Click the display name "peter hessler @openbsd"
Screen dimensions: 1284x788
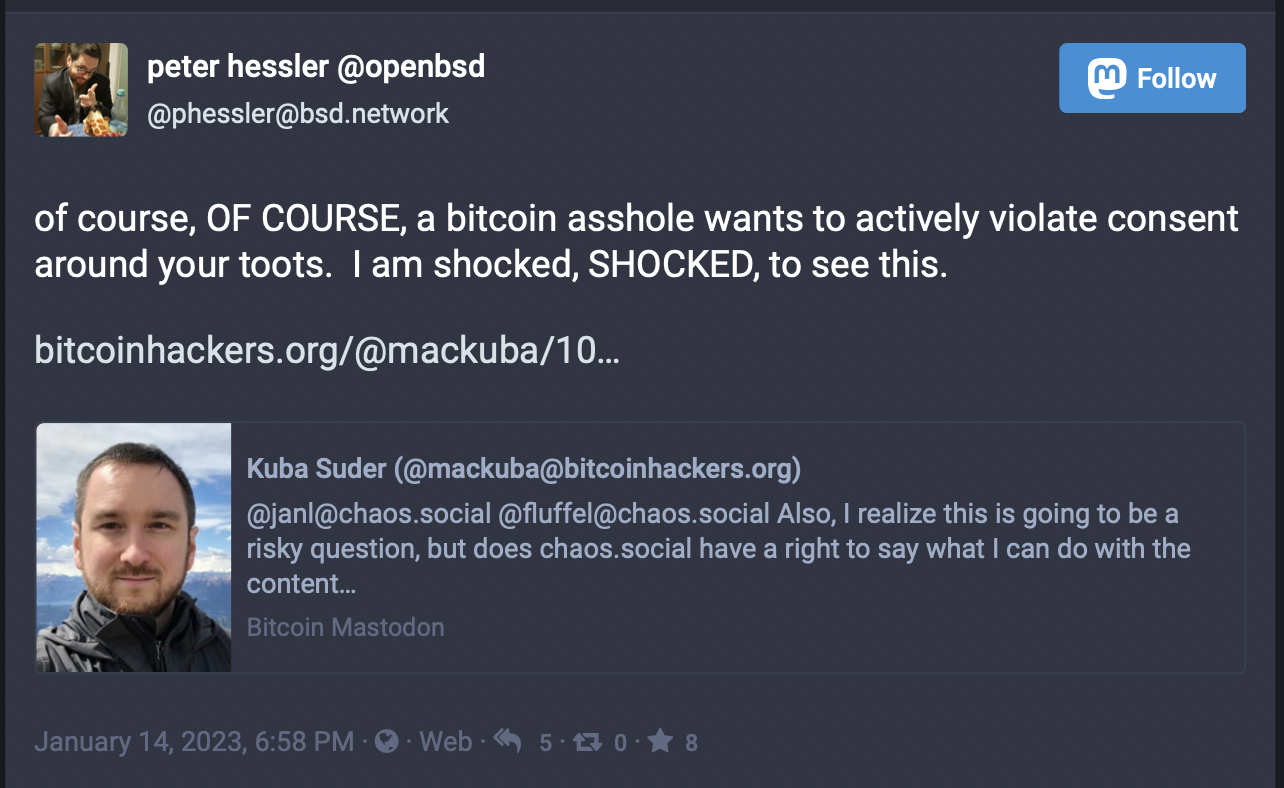pos(316,67)
